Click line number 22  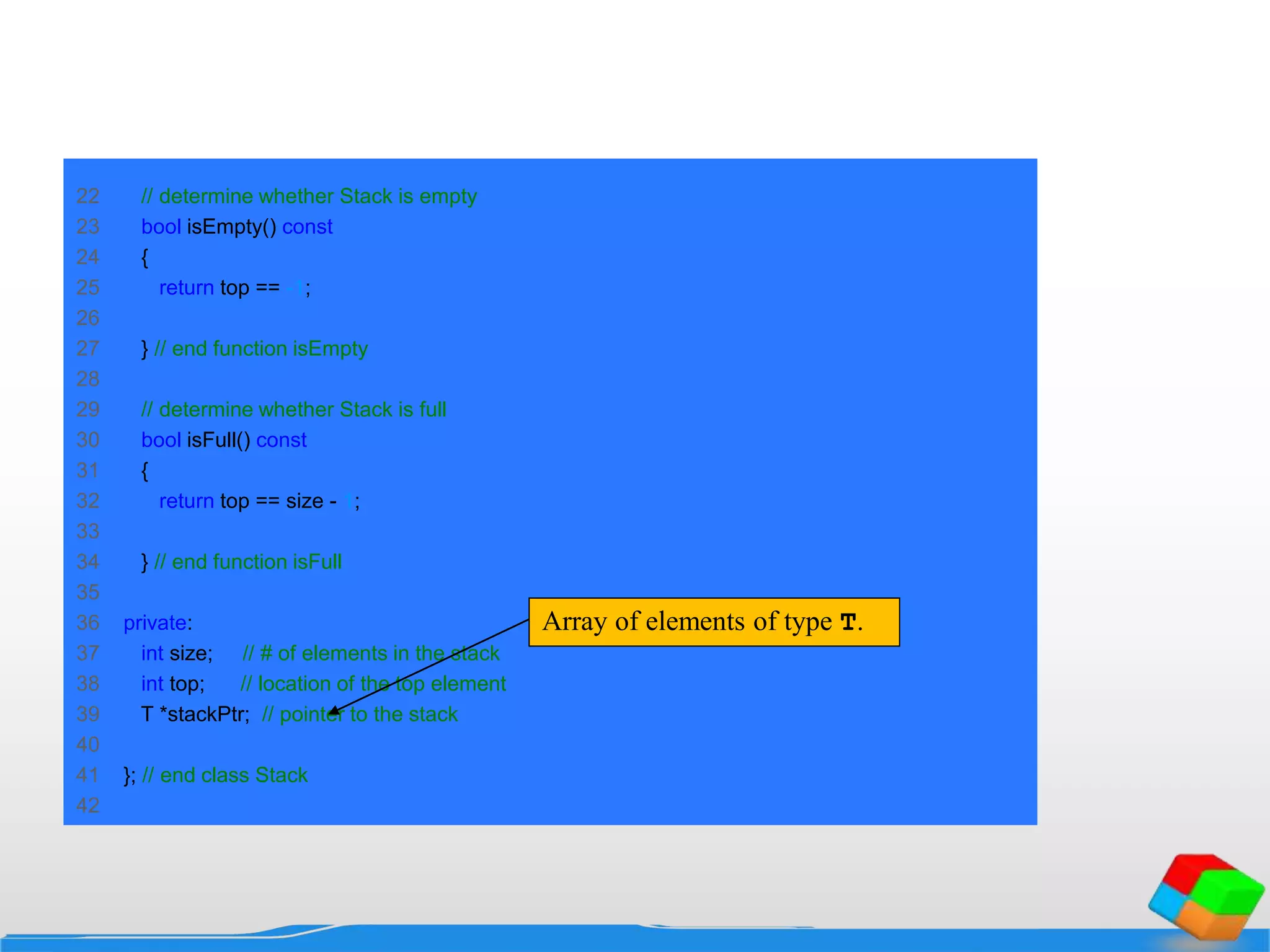tap(87, 196)
